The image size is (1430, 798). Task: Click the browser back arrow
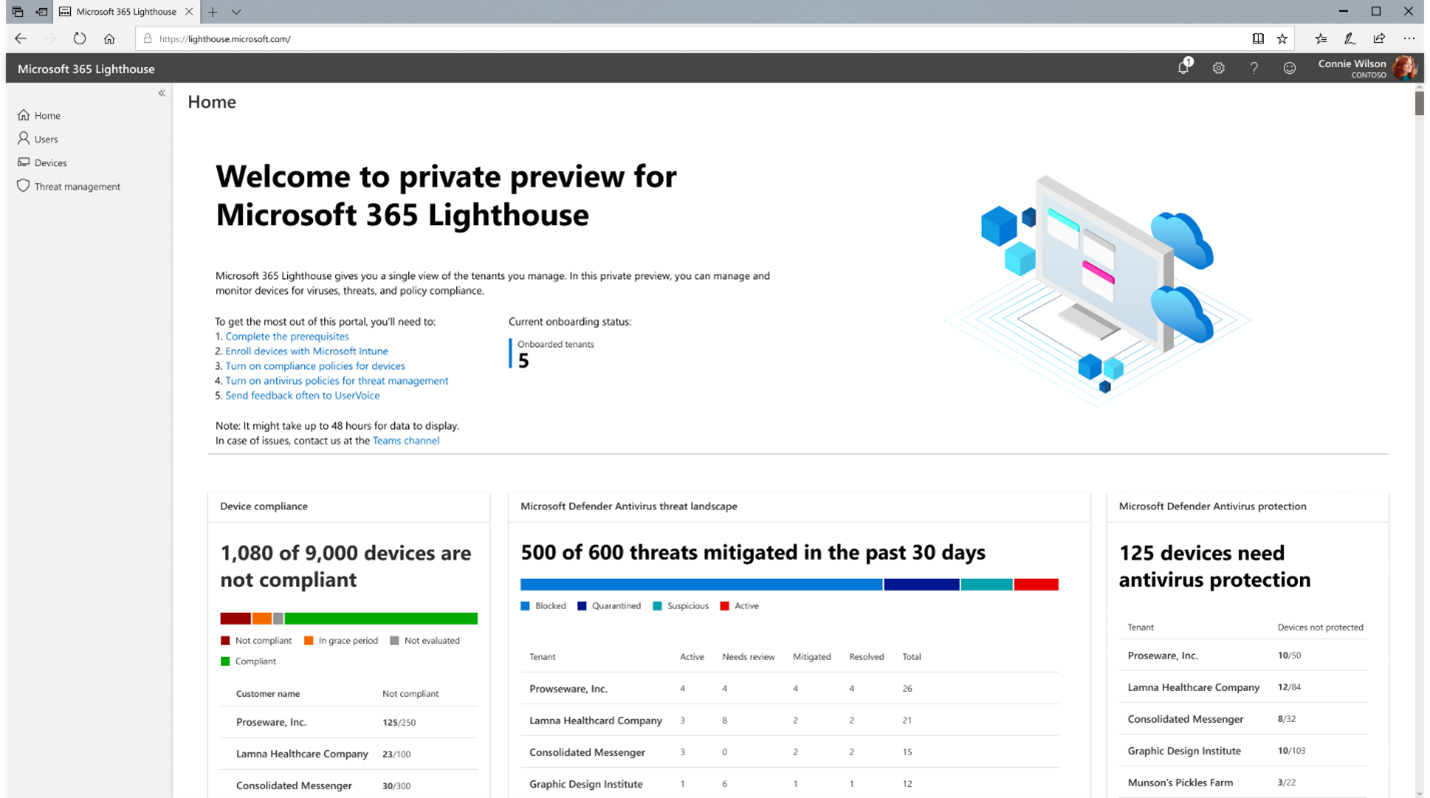(21, 38)
